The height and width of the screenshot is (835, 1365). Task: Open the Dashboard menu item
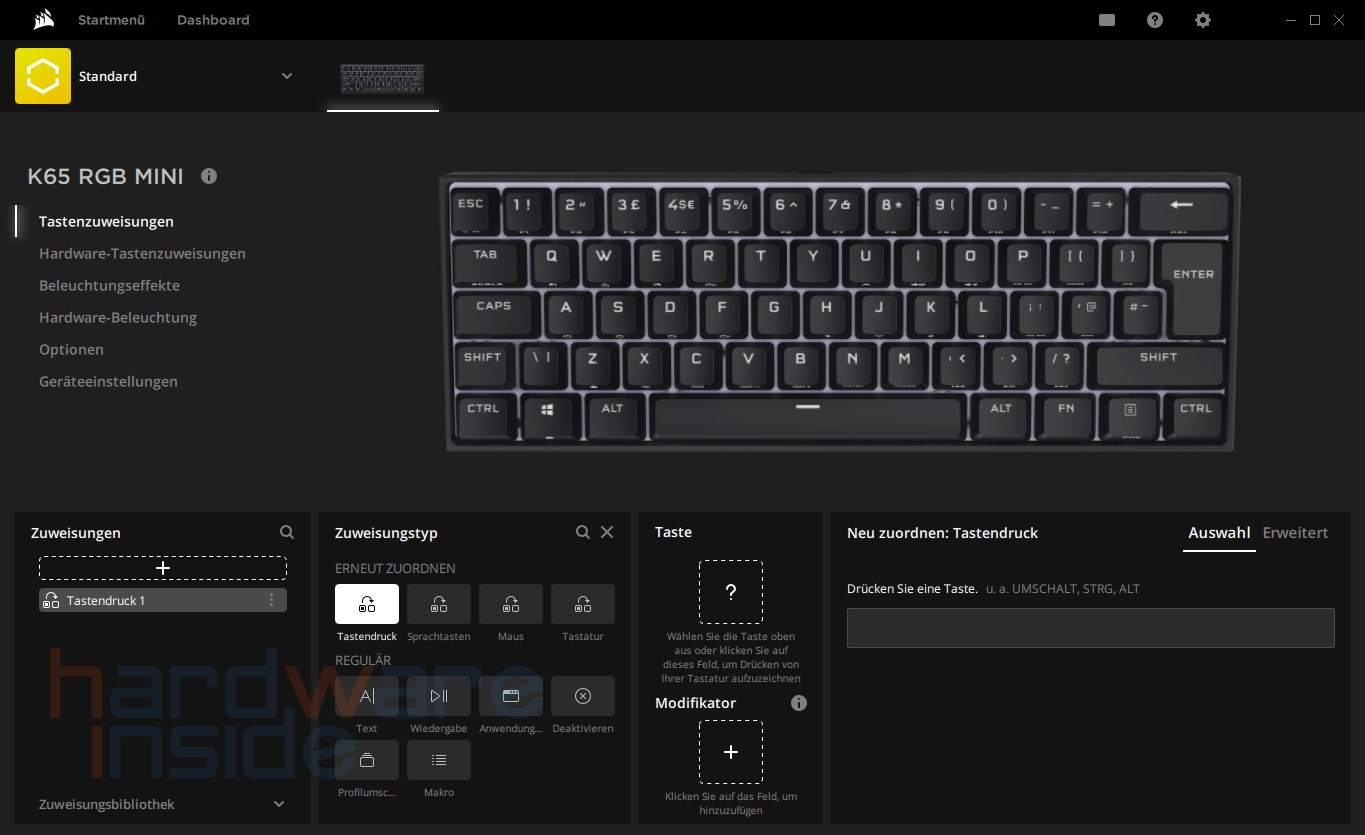213,20
